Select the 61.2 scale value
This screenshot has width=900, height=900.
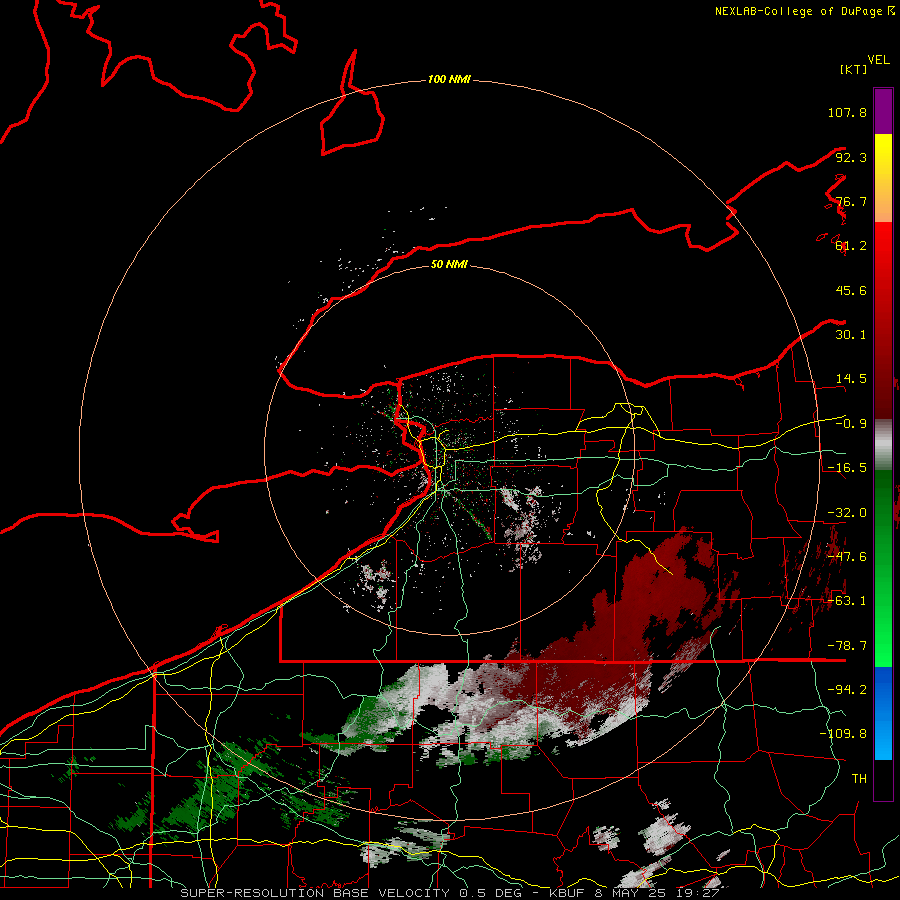coord(851,246)
